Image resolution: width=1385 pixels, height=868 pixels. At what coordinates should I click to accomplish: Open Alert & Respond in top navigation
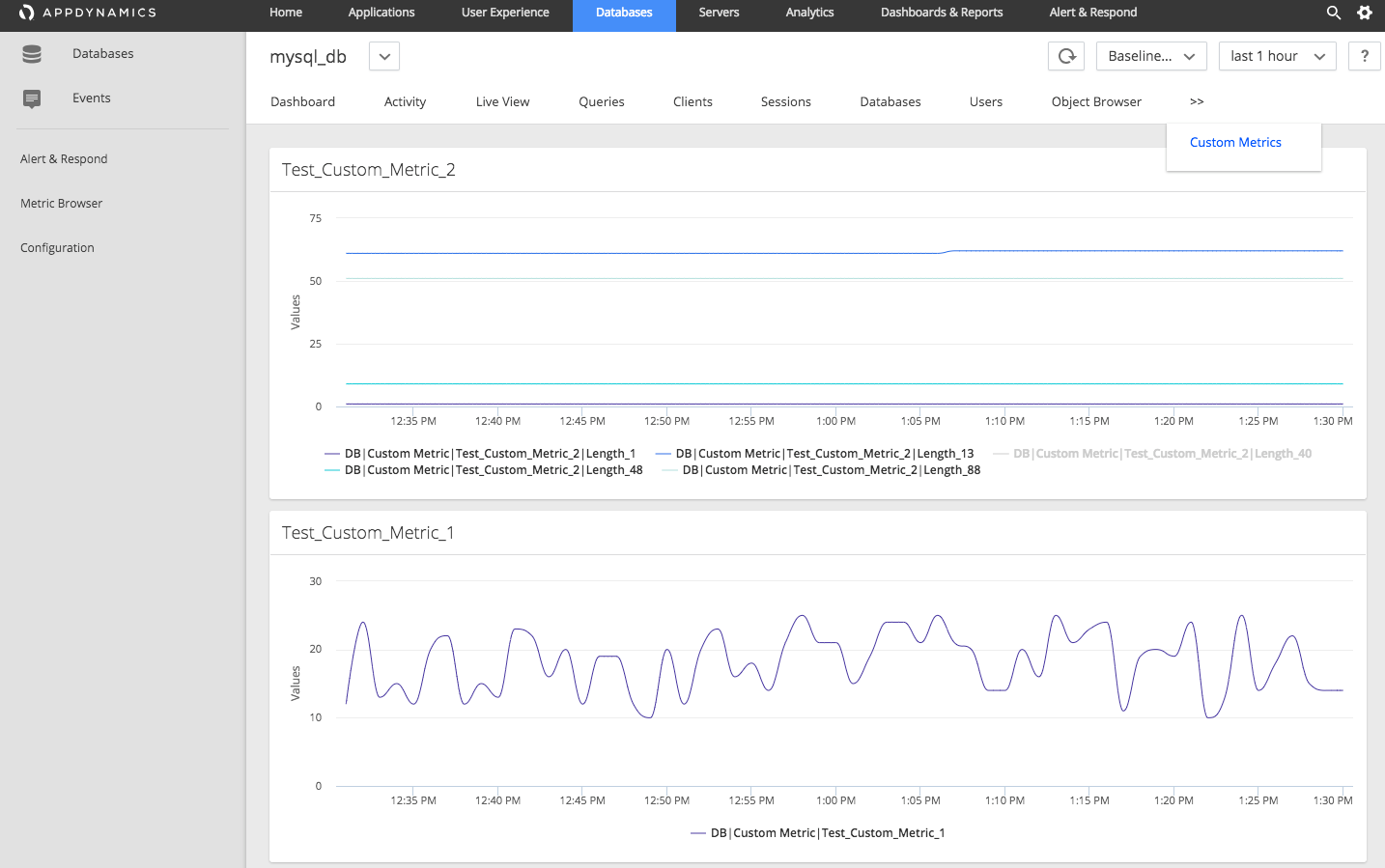pyautogui.click(x=1093, y=13)
